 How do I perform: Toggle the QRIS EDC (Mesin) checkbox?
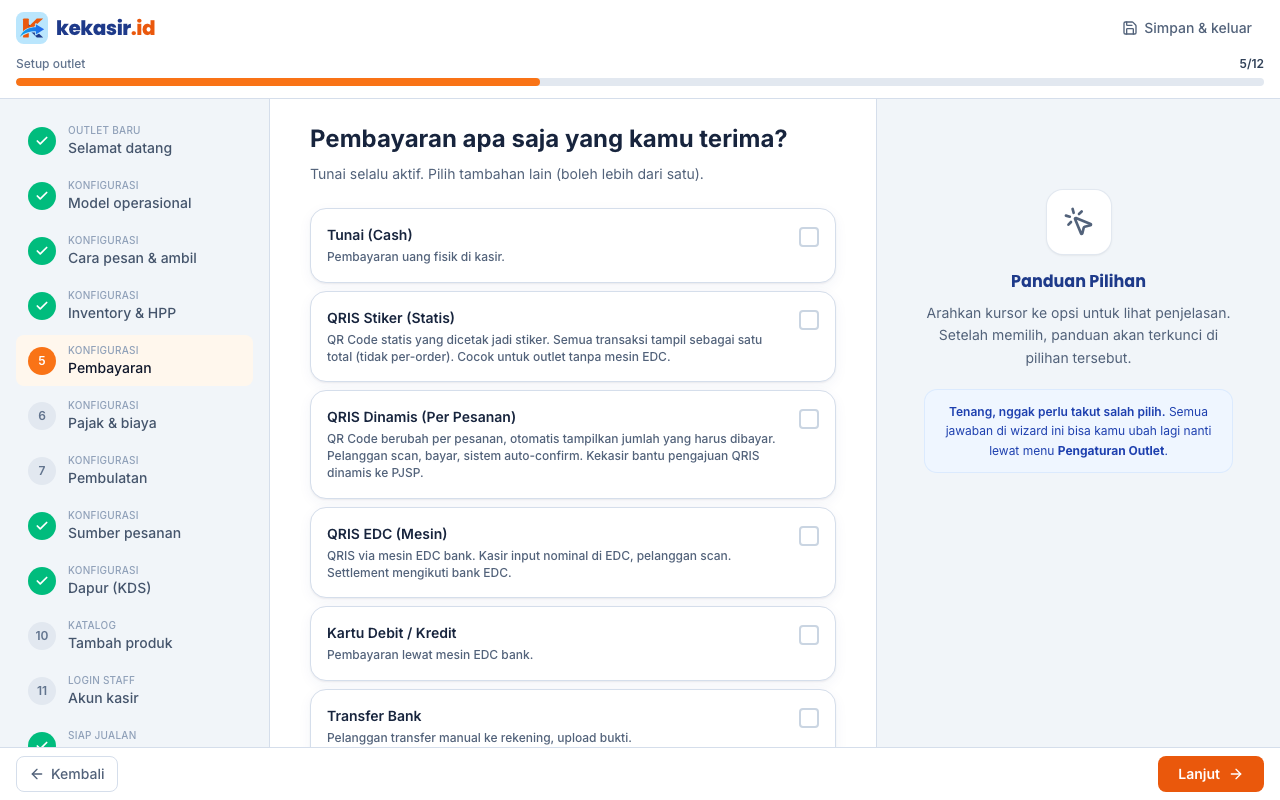tap(809, 536)
